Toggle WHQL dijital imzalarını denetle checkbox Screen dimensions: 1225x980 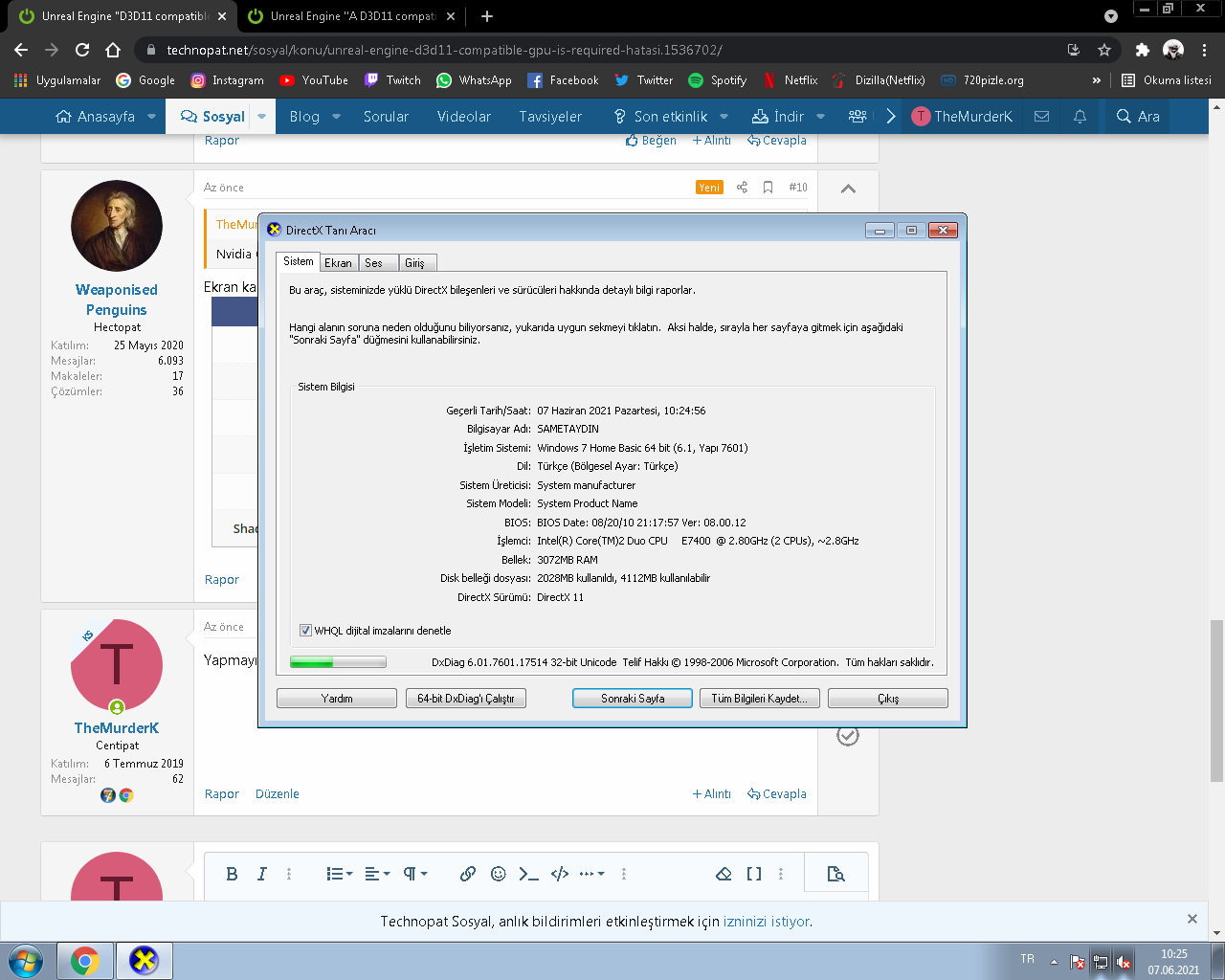coord(305,631)
